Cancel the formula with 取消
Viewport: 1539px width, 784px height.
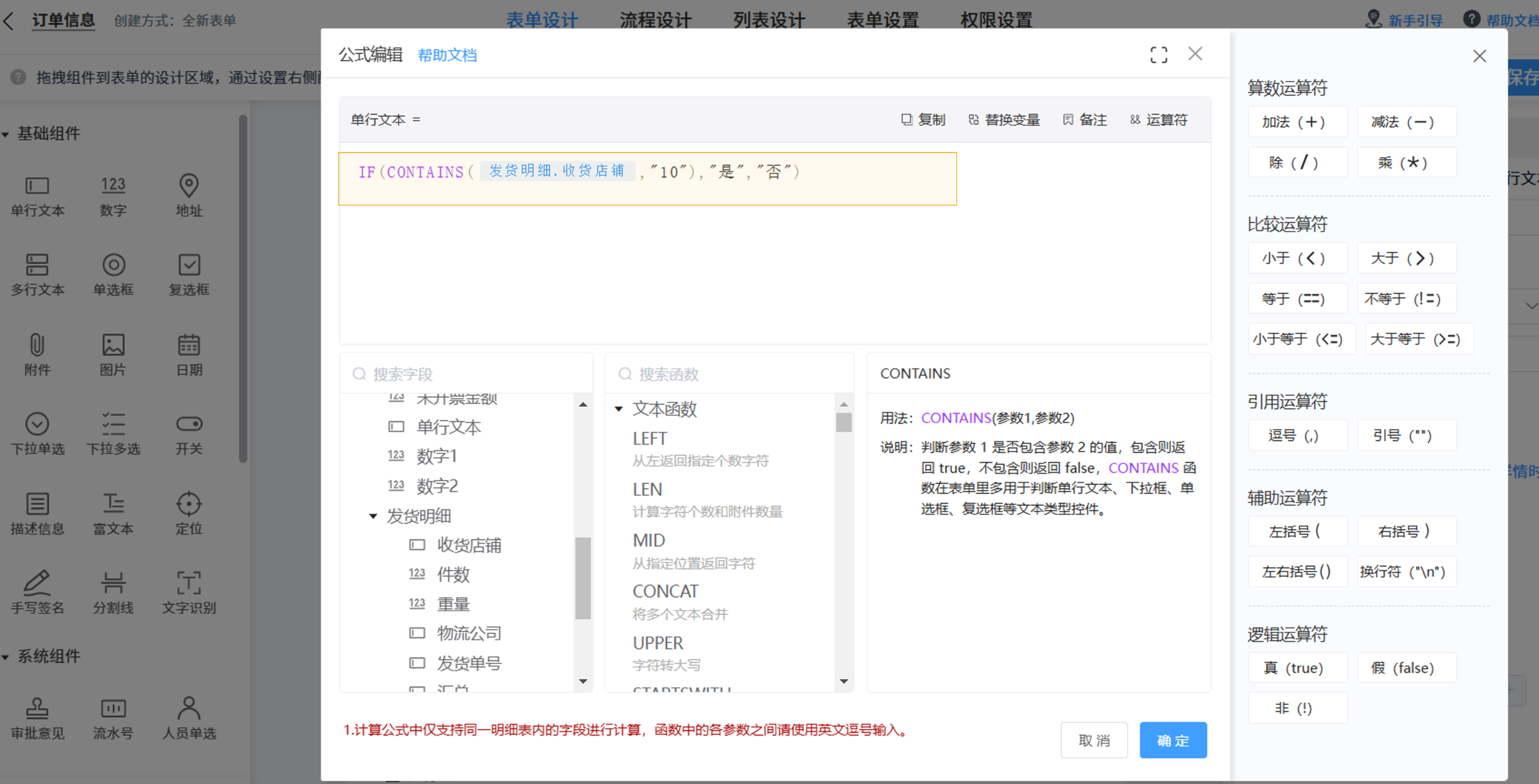pos(1094,740)
